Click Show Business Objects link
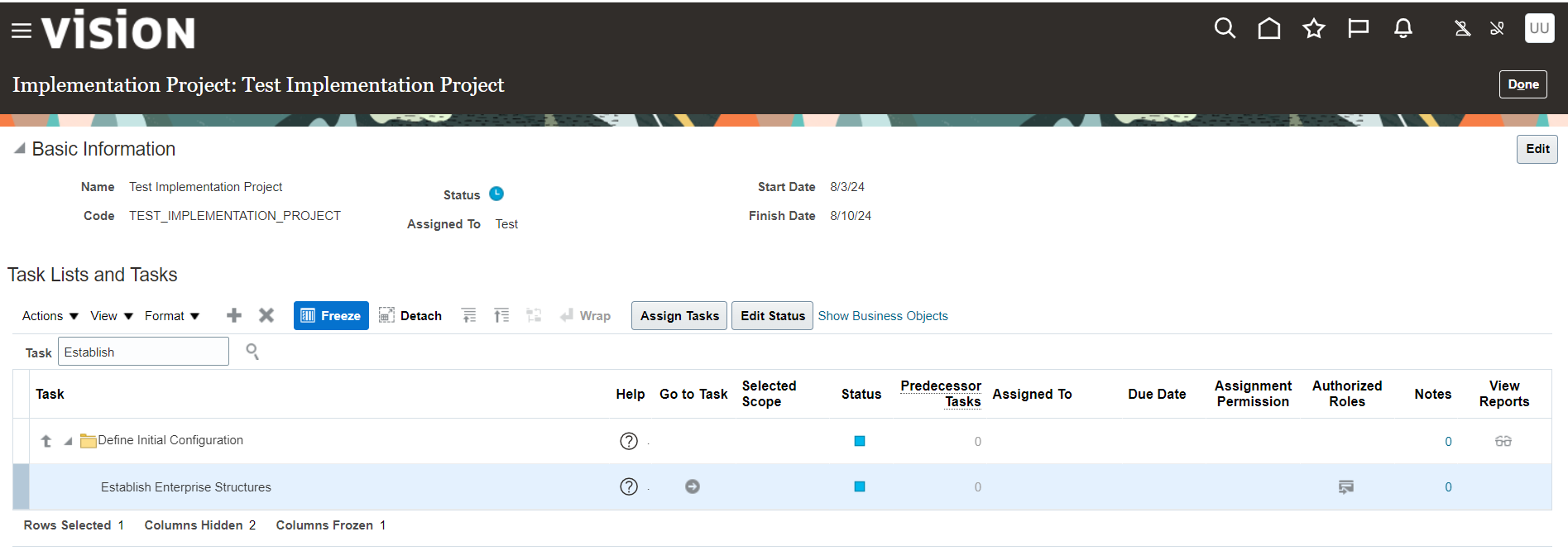This screenshot has width=1568, height=551. (883, 316)
